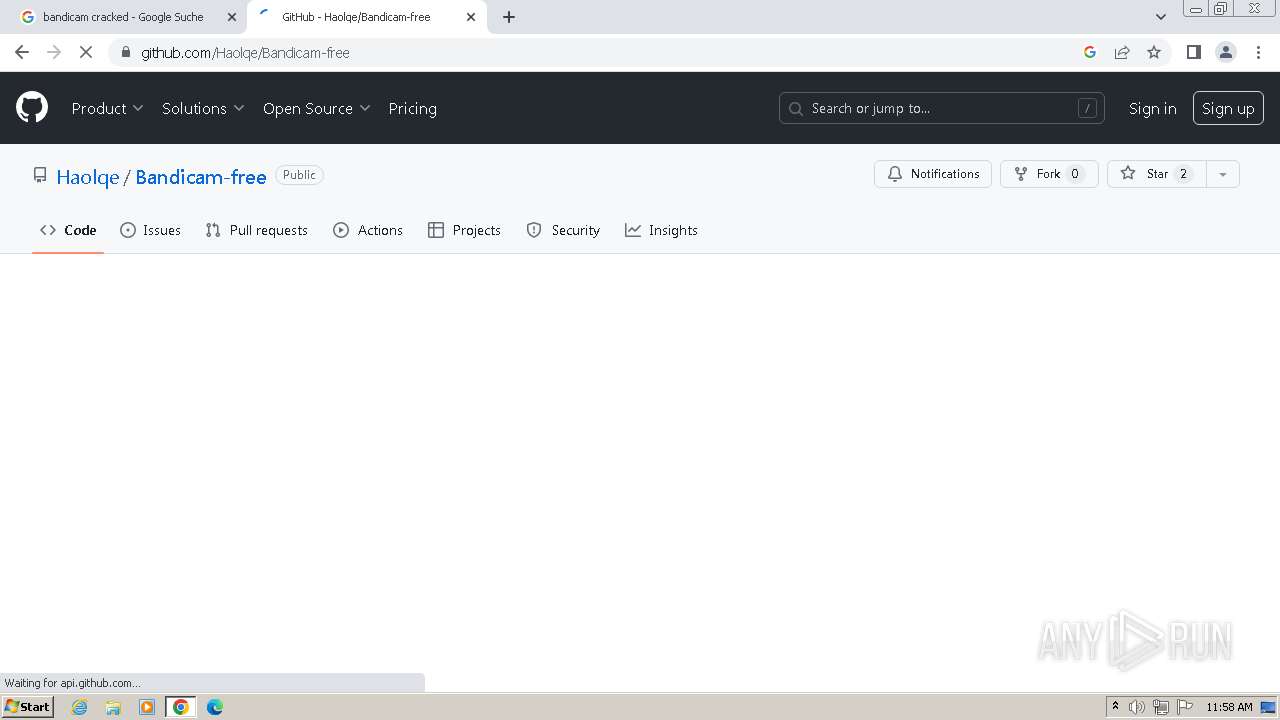Screen dimensions: 1280x720
Task: Open the Windows Start menu
Action: coord(27,706)
